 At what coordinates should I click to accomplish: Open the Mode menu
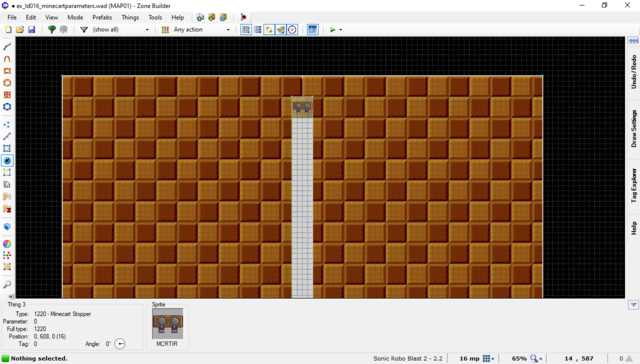75,18
